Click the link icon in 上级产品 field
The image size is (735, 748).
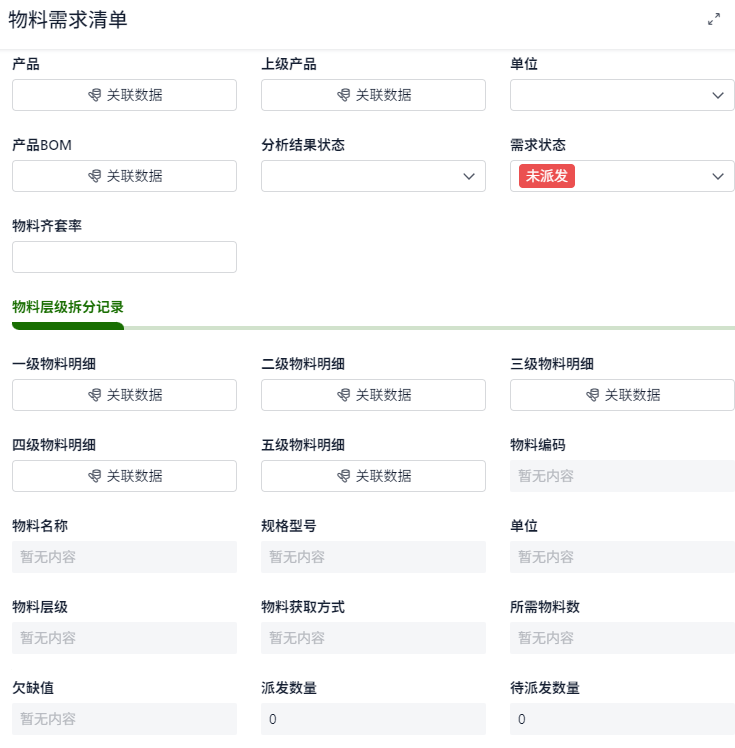tap(344, 95)
